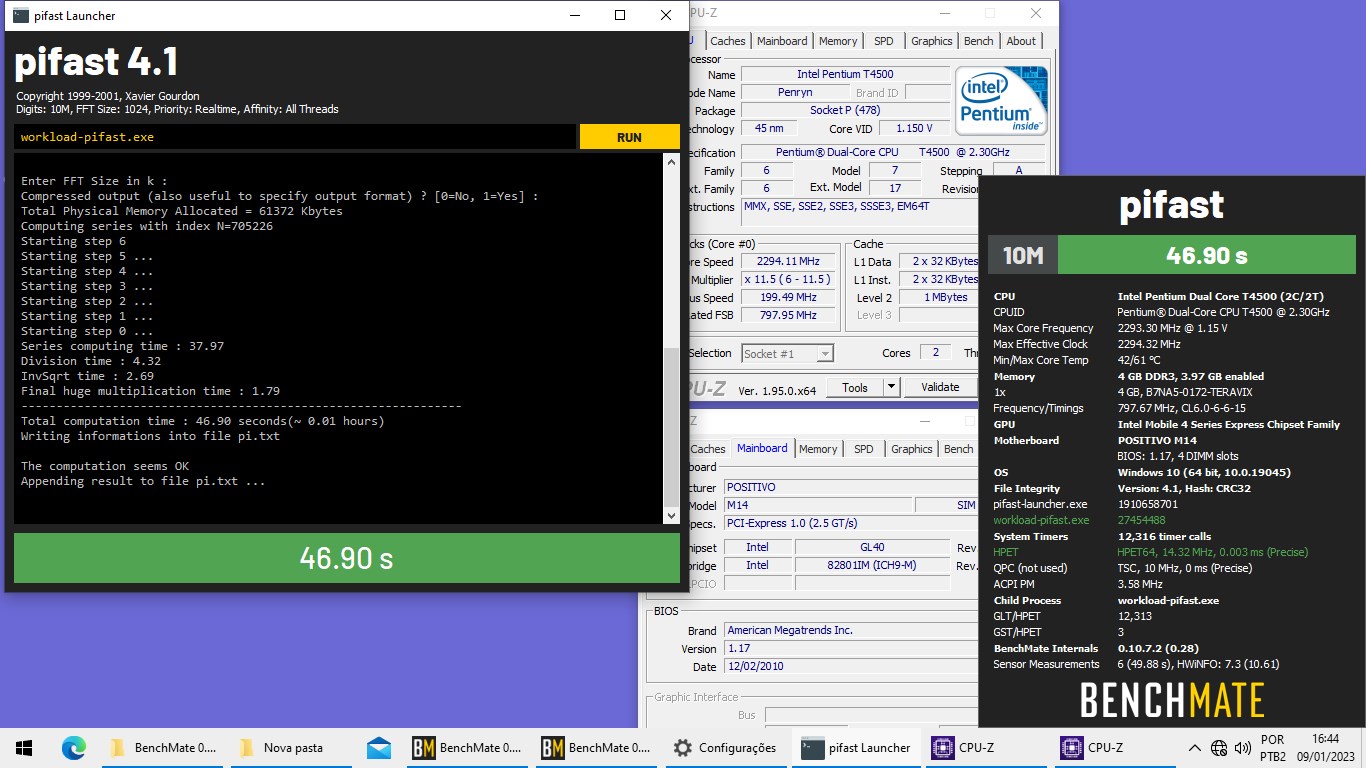Click the Intel Pentium T4500 Name field
The image size is (1366, 768).
[x=845, y=75]
